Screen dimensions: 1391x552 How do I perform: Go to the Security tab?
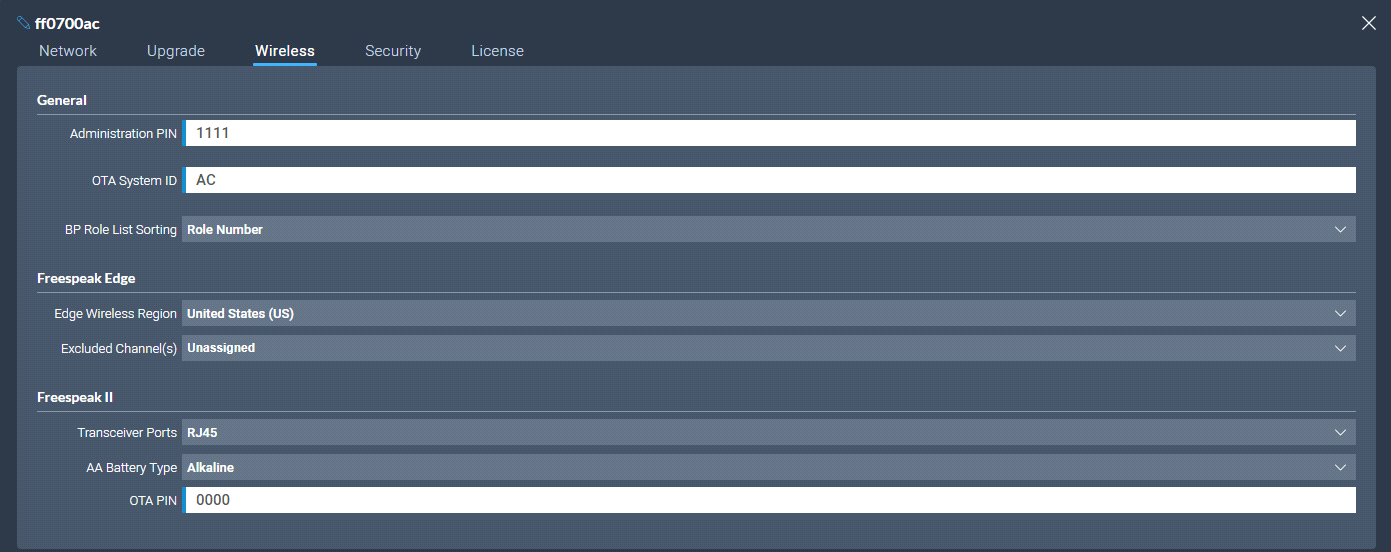[393, 51]
